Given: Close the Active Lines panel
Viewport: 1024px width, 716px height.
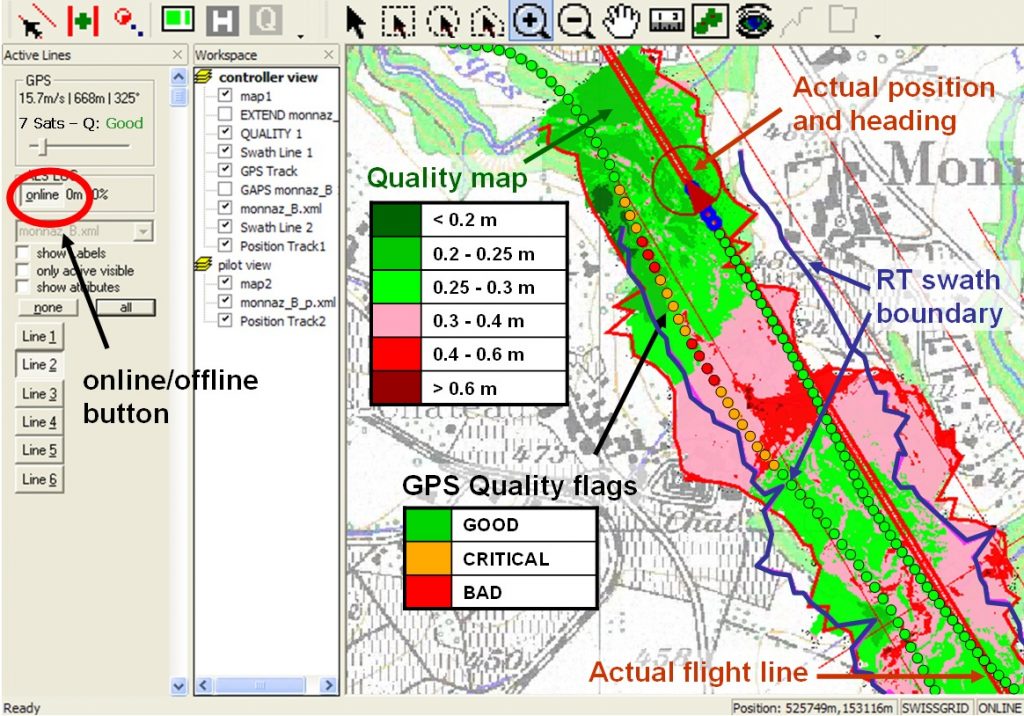Looking at the screenshot, I should (178, 55).
